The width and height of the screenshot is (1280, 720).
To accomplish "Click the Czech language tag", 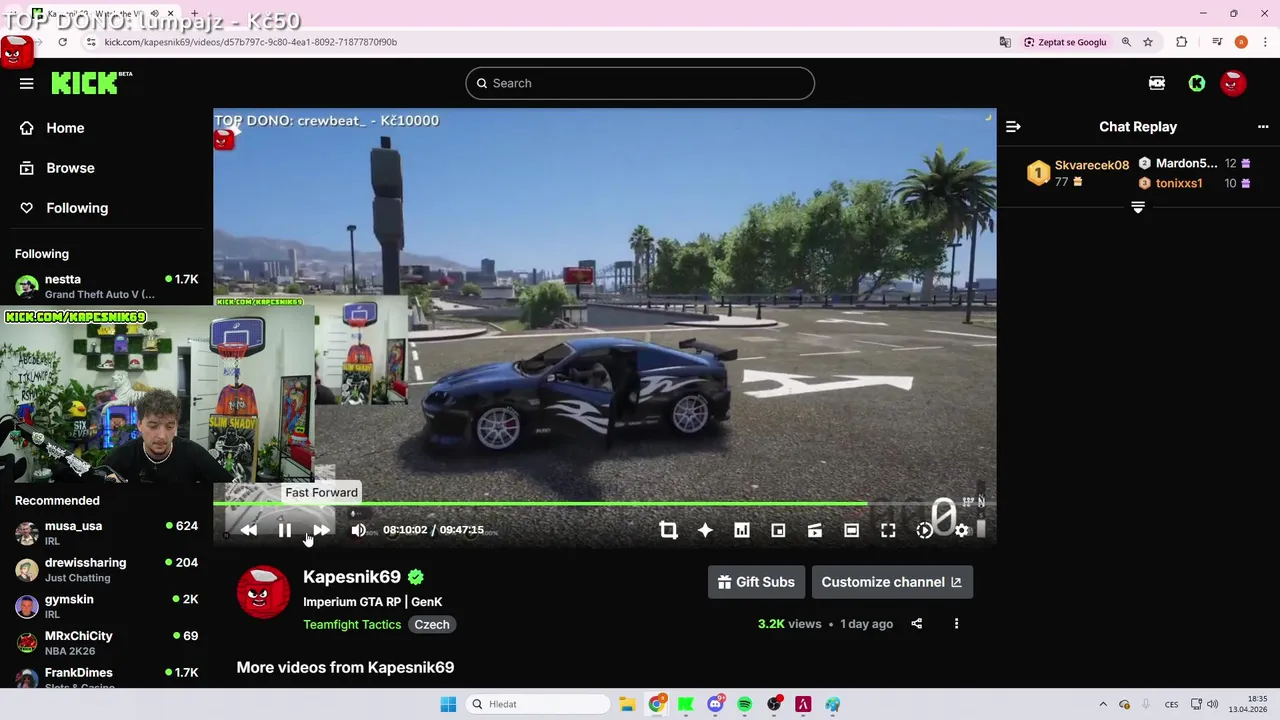I will [x=432, y=624].
